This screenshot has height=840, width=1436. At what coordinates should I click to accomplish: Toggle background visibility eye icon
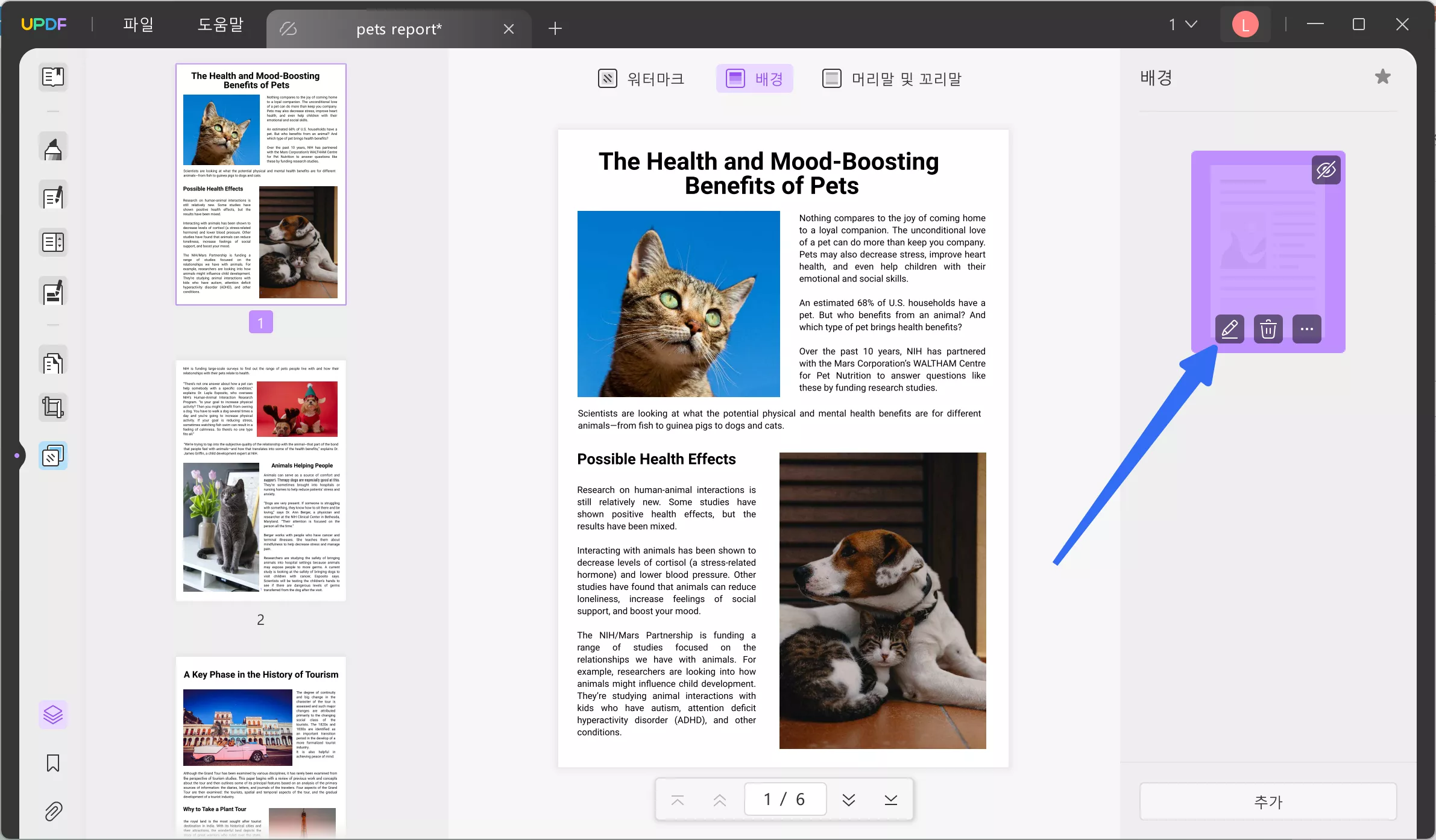(1326, 170)
